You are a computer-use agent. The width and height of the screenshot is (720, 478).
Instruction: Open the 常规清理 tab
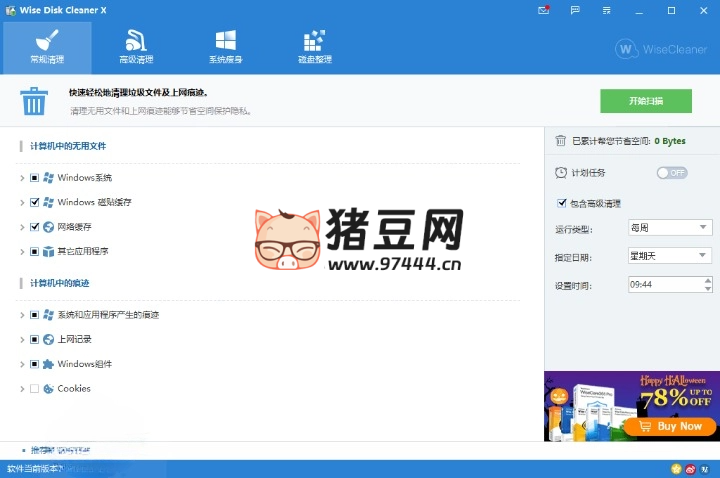point(47,47)
